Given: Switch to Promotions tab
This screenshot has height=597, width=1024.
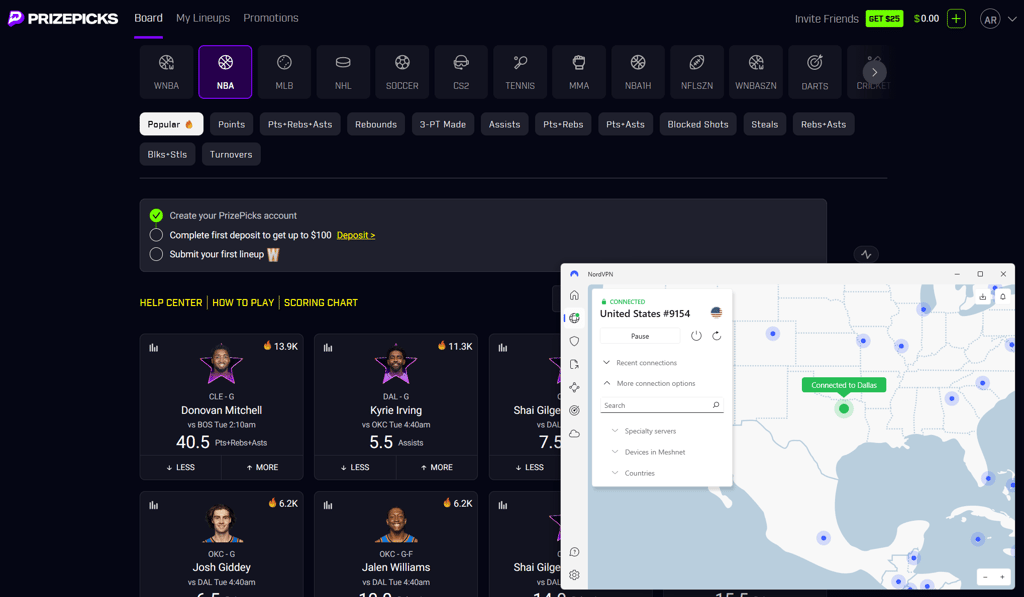Looking at the screenshot, I should pyautogui.click(x=271, y=18).
